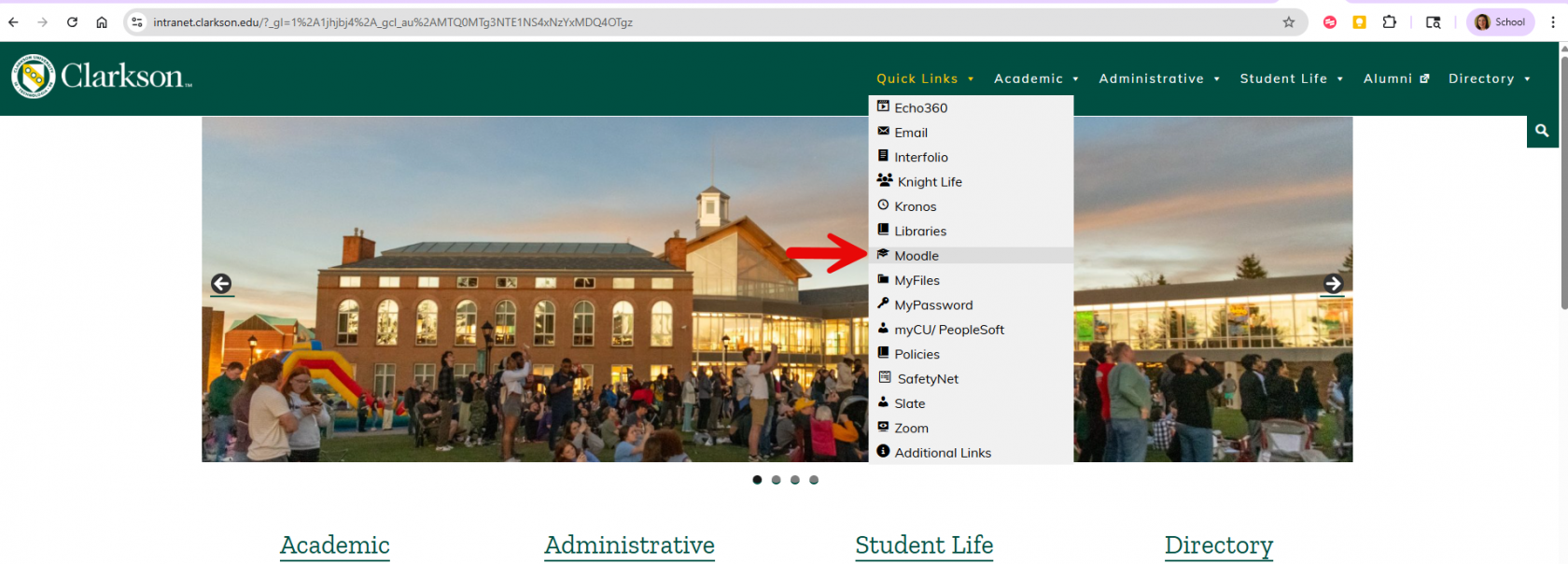This screenshot has width=1568, height=564.
Task: Select the fourth carousel dot indicator
Action: coord(814,480)
